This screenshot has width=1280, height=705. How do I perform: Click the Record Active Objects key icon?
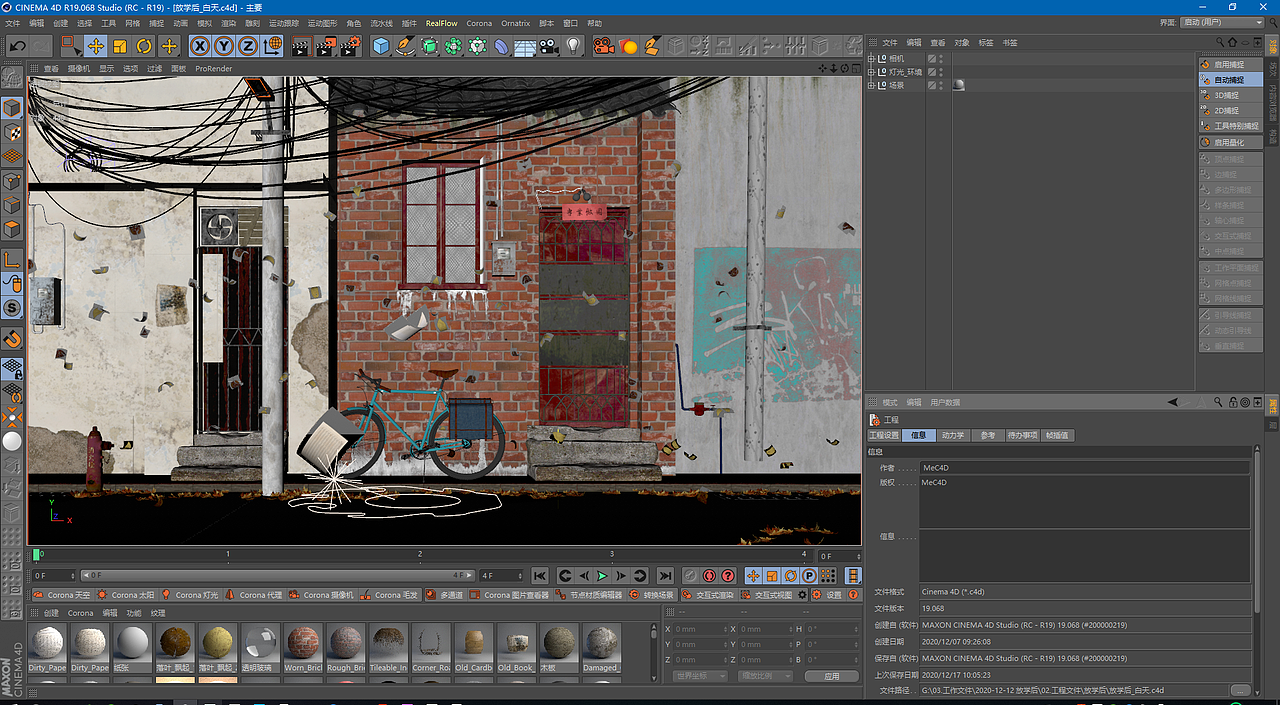click(x=690, y=576)
